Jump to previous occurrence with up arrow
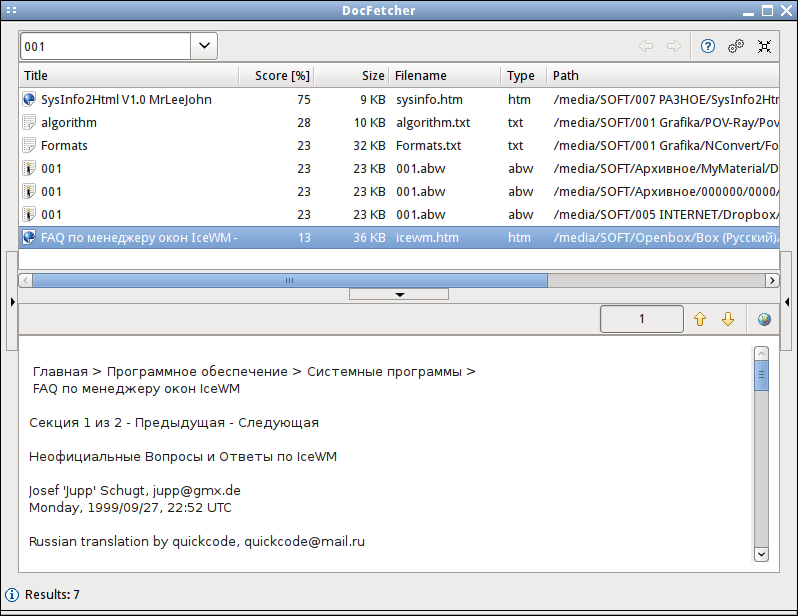The height and width of the screenshot is (616, 798). [700, 319]
